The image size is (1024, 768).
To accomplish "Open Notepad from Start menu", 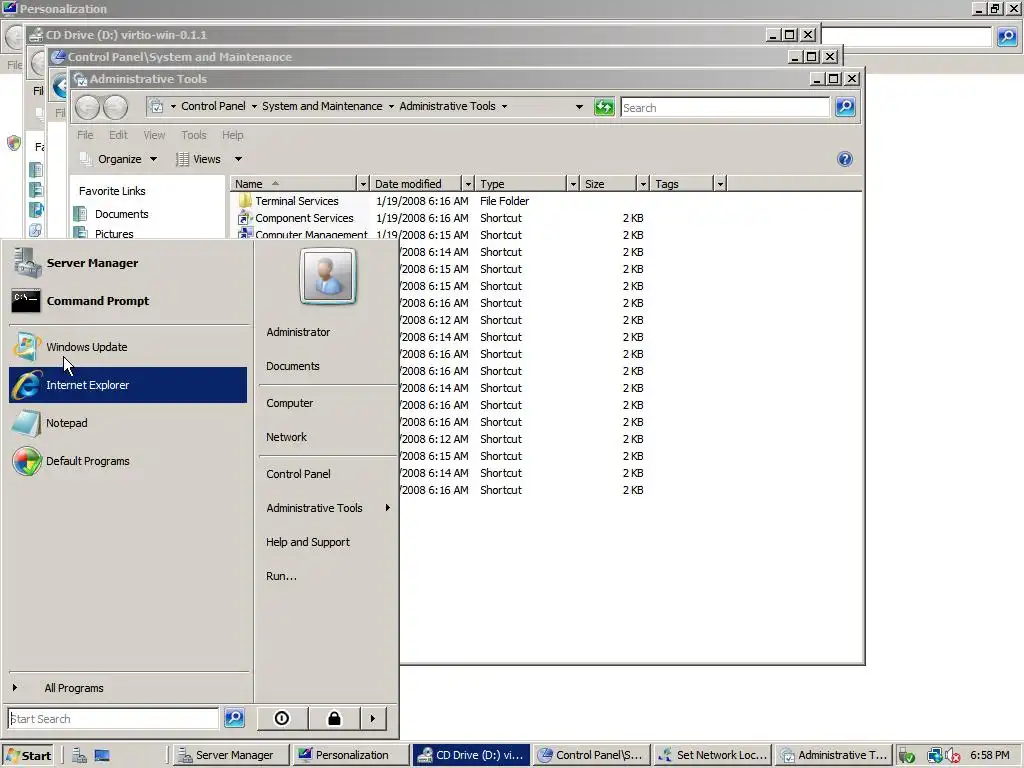I will click(128, 423).
